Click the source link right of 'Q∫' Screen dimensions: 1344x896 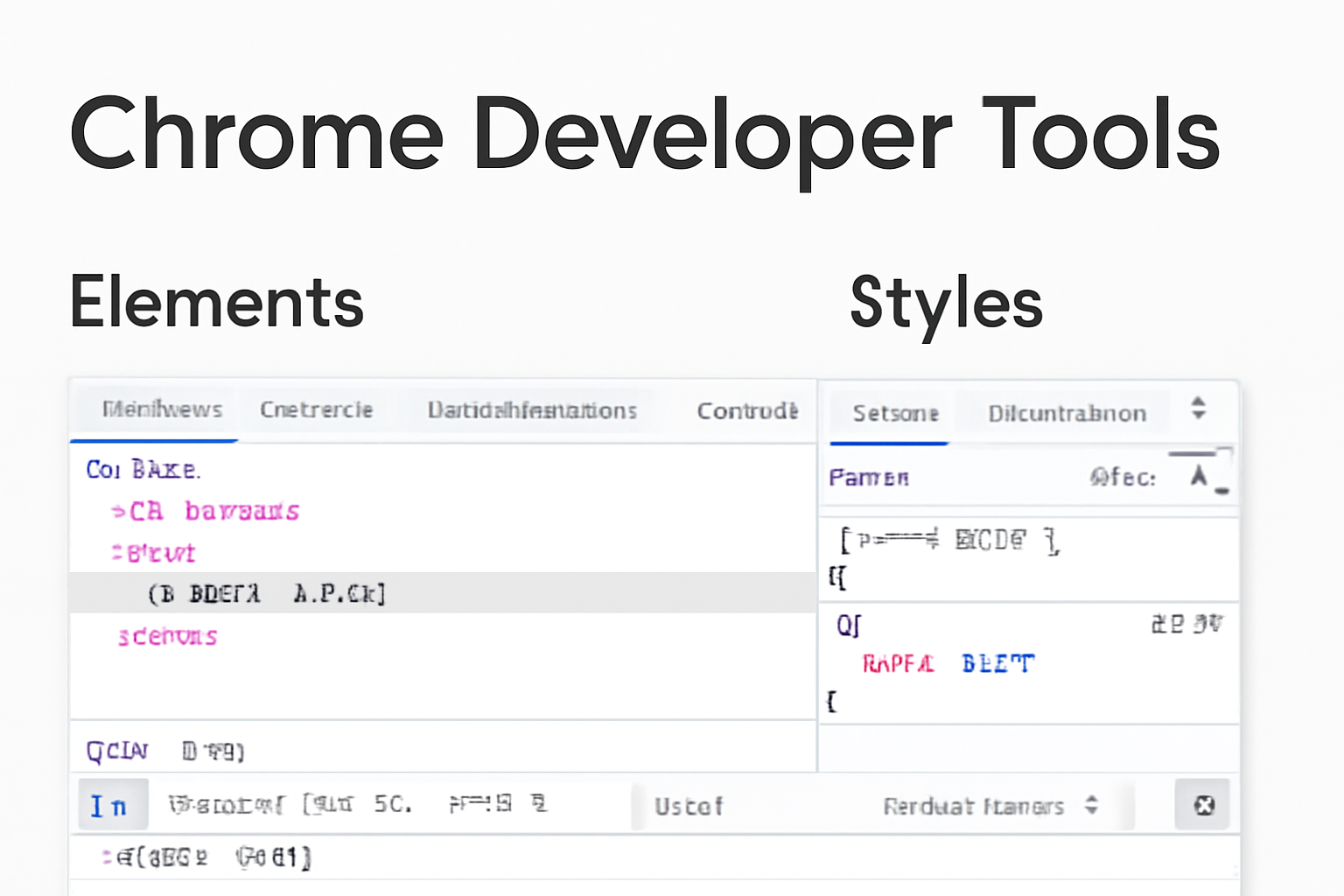coord(1186,624)
